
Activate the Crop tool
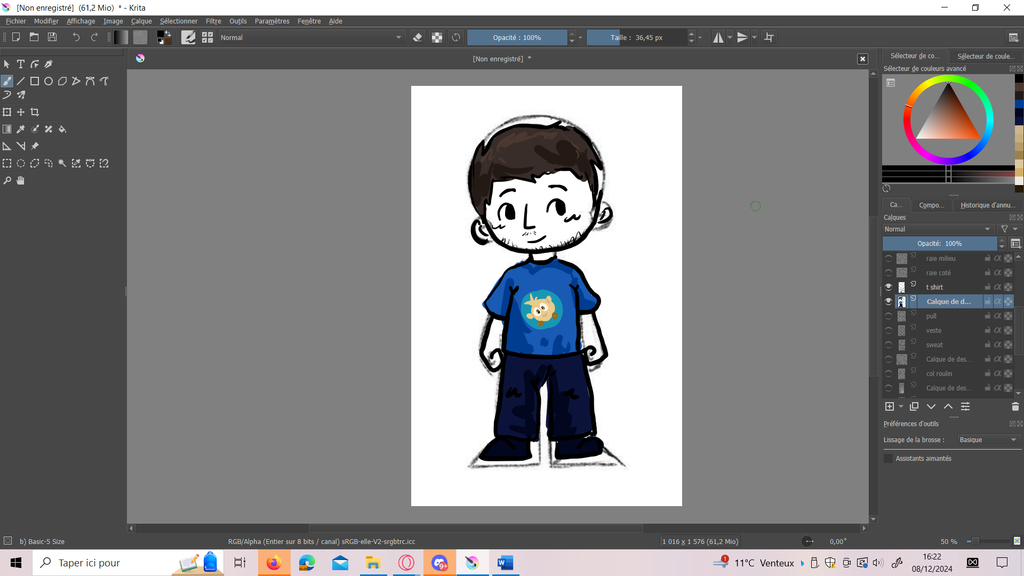(34, 112)
